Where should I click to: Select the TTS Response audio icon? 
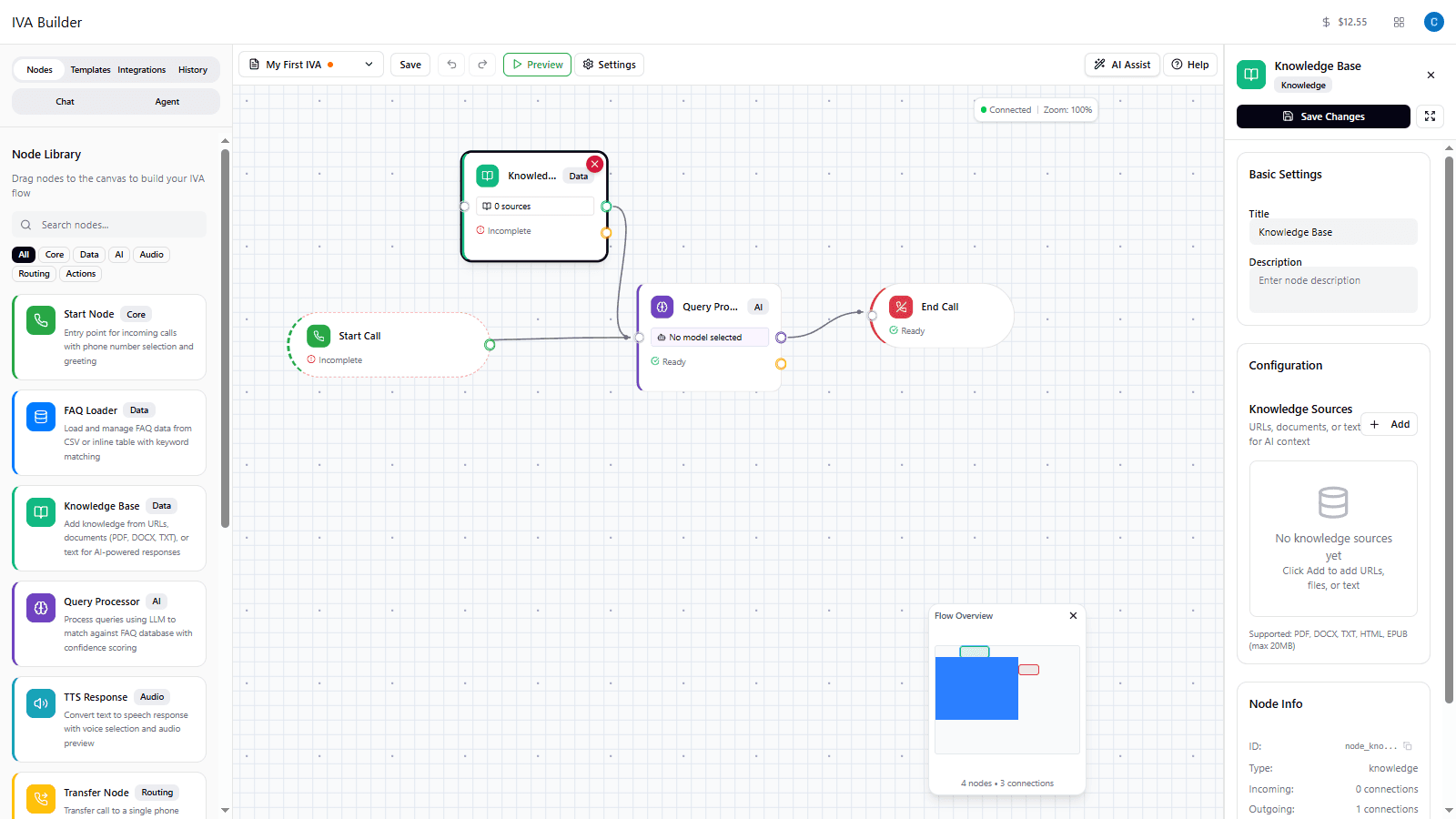[x=40, y=703]
